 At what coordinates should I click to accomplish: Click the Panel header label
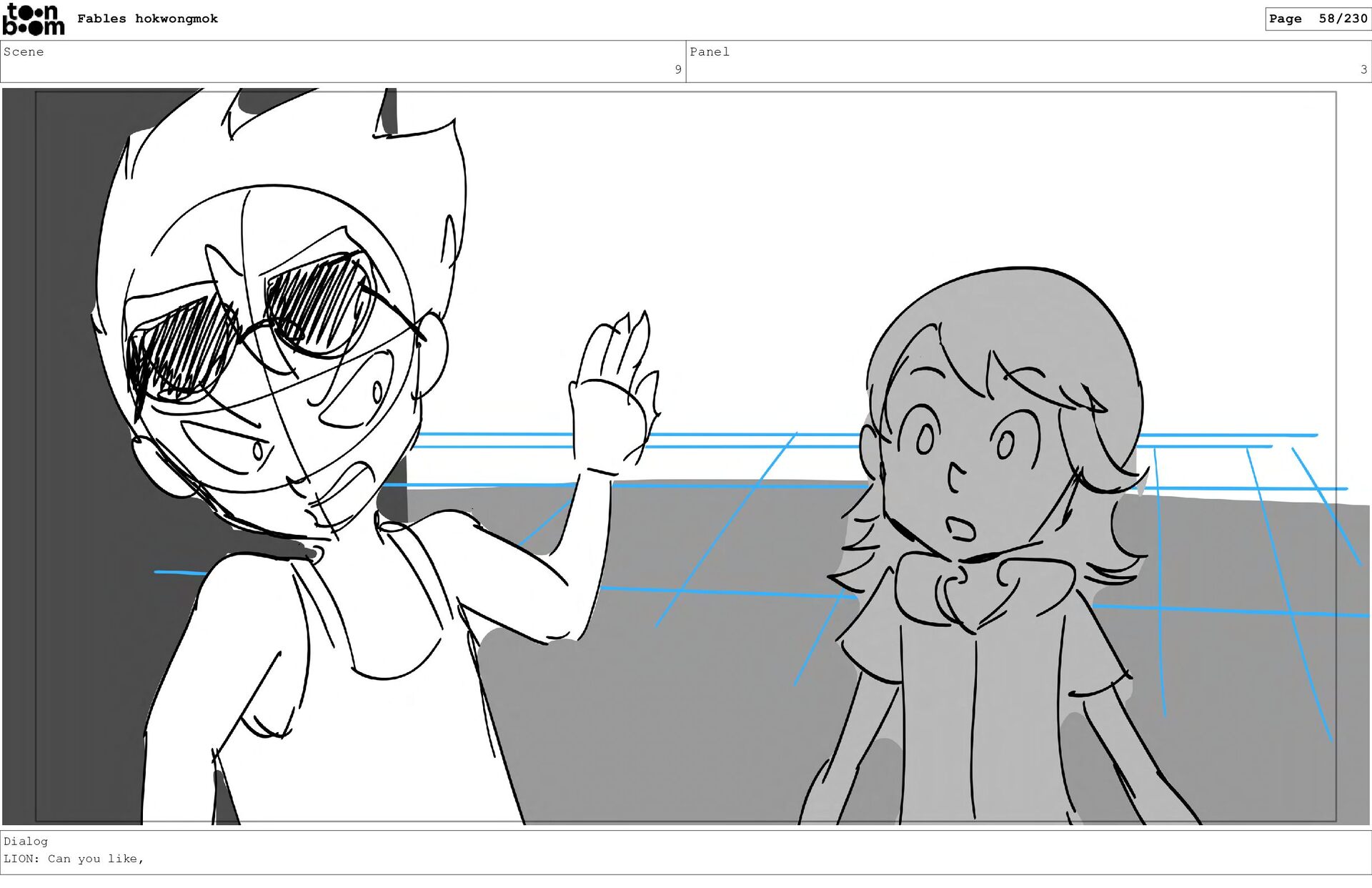pyautogui.click(x=709, y=52)
